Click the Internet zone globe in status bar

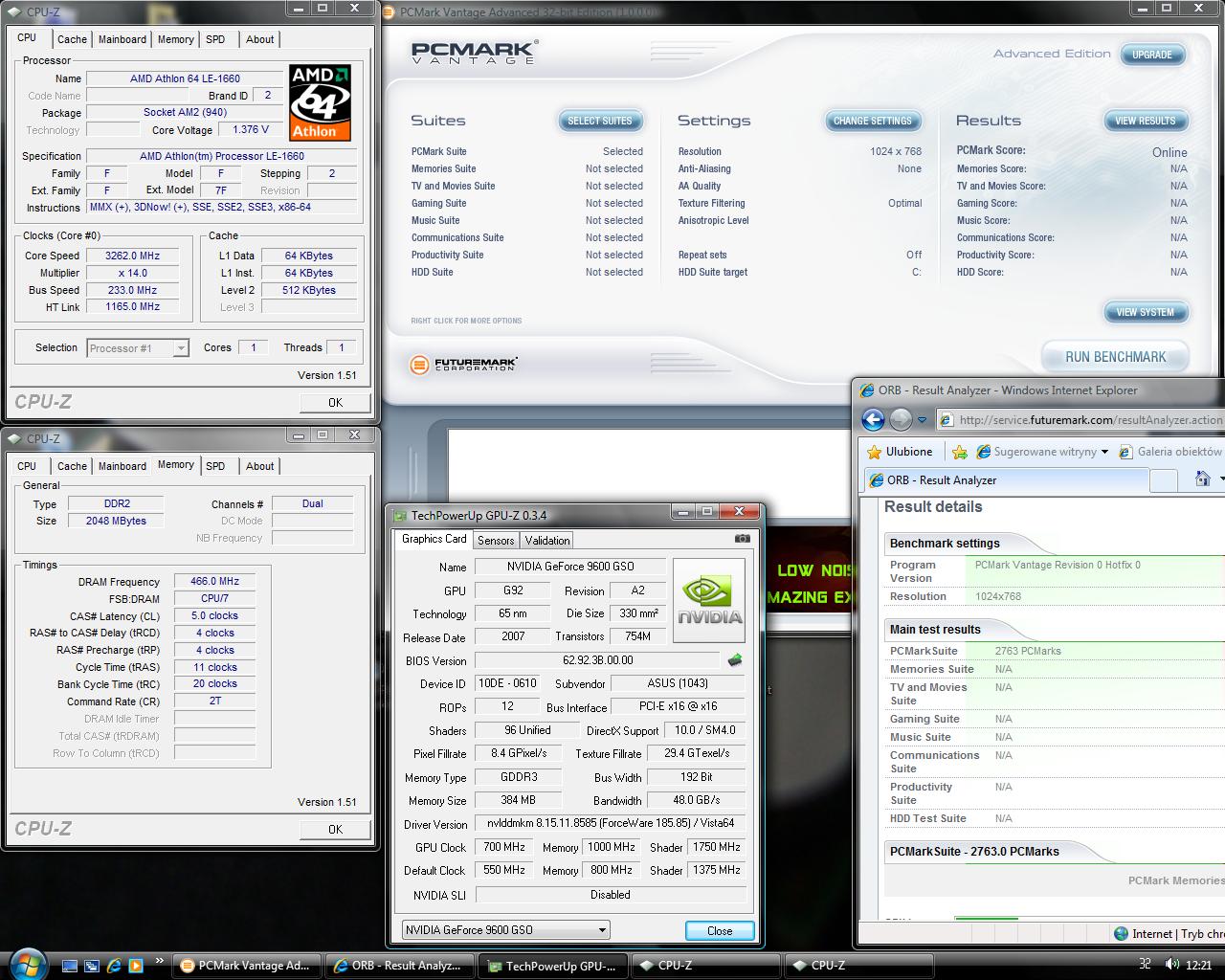1121,934
